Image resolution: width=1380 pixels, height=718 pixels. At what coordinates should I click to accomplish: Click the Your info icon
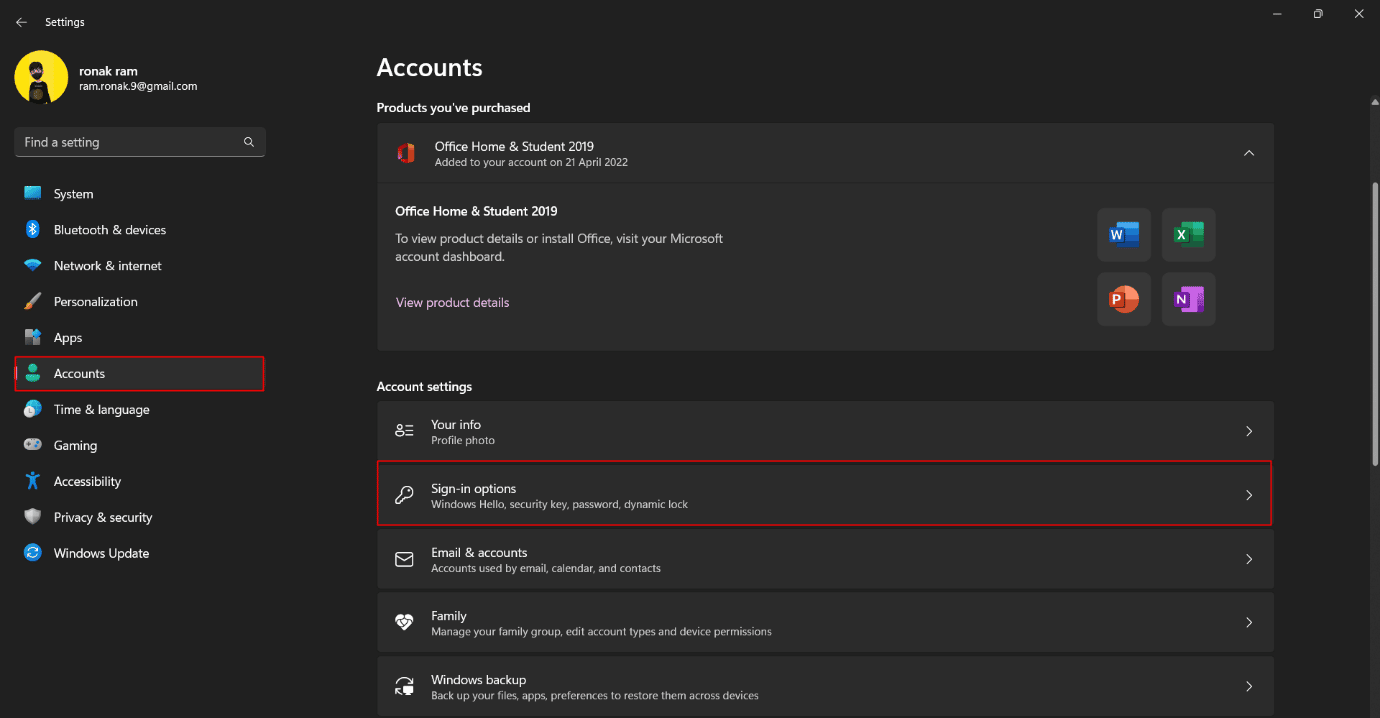click(404, 431)
